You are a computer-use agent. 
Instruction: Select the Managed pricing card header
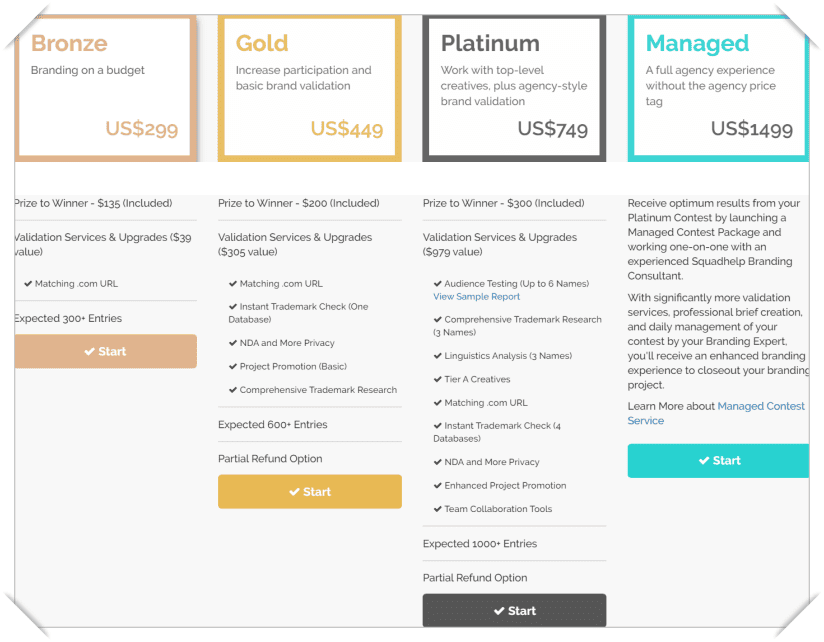coord(718,88)
